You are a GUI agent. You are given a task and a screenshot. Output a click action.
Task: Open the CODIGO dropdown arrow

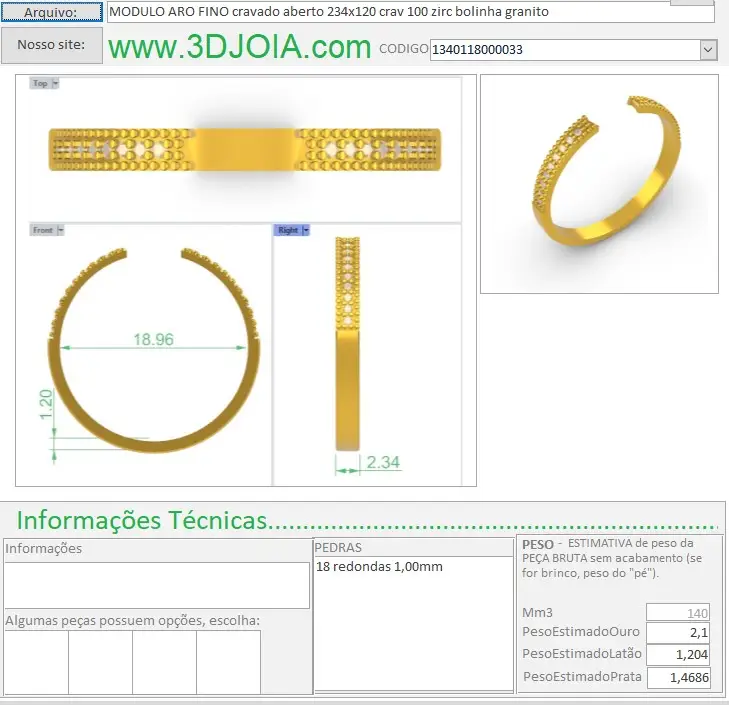point(708,50)
